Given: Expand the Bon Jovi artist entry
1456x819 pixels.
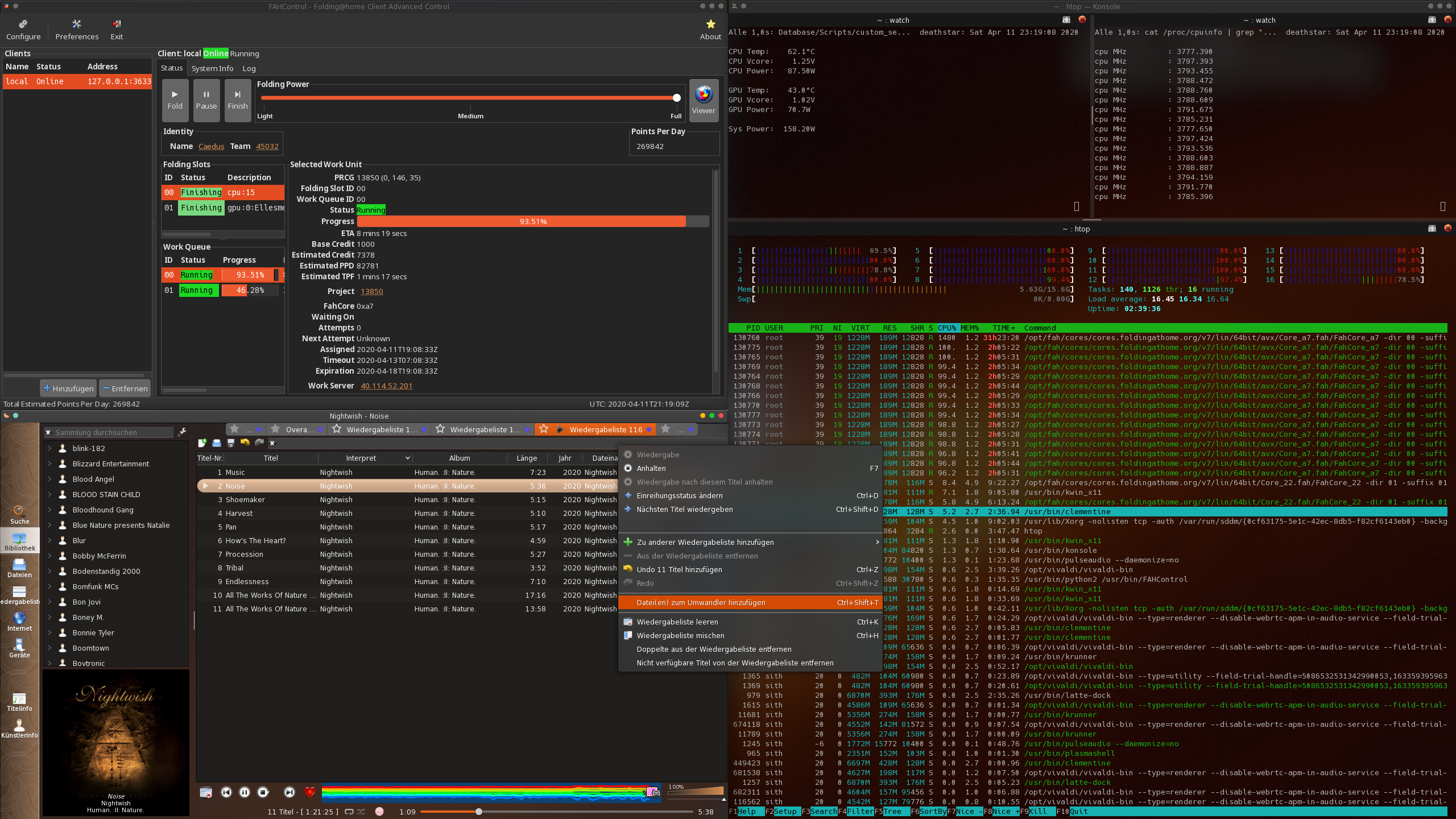Looking at the screenshot, I should pyautogui.click(x=49, y=602).
